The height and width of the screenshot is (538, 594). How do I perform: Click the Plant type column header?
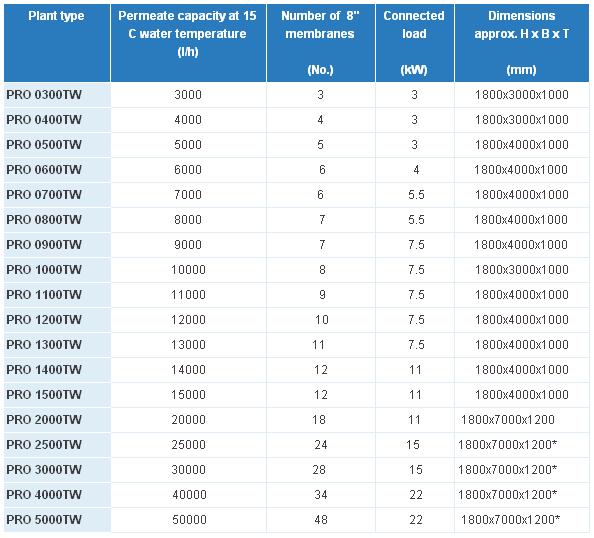57,43
